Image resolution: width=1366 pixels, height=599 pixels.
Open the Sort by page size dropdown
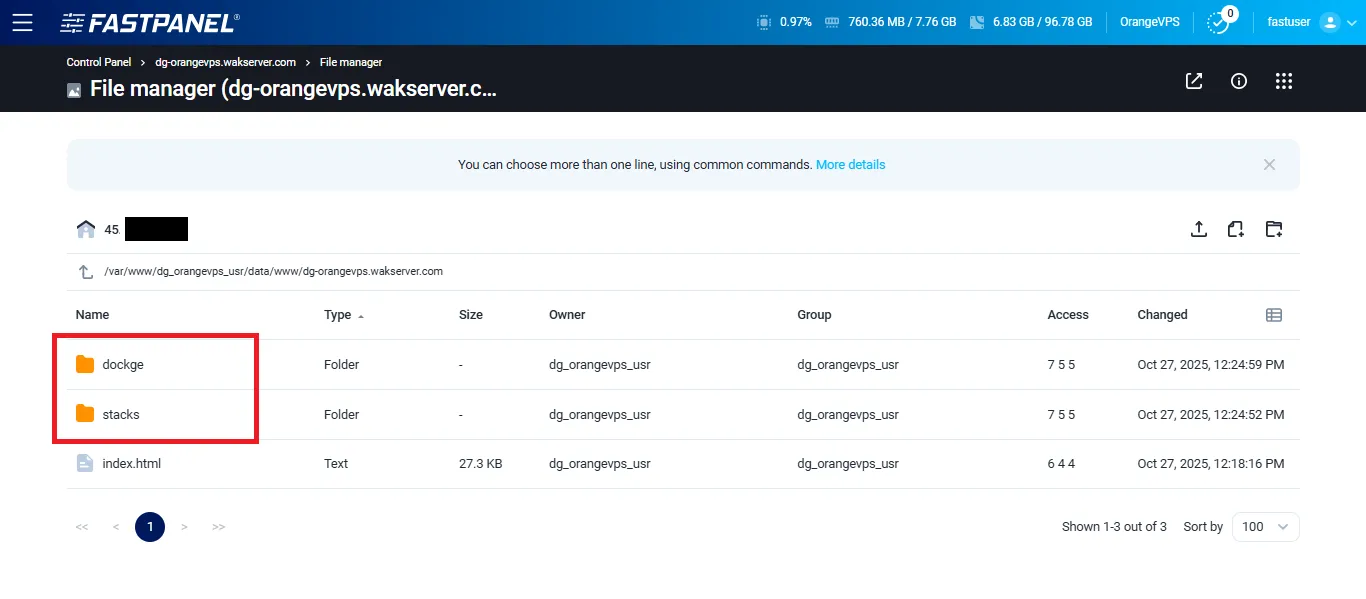coord(1264,526)
